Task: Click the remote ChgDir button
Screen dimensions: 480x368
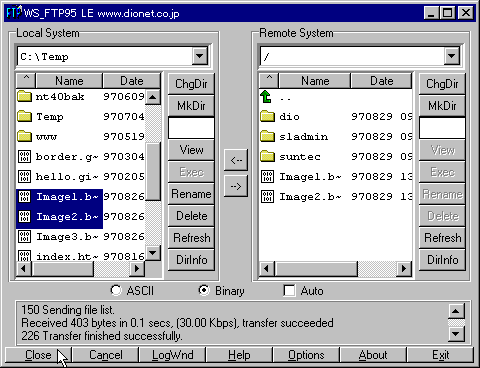Action: point(442,84)
